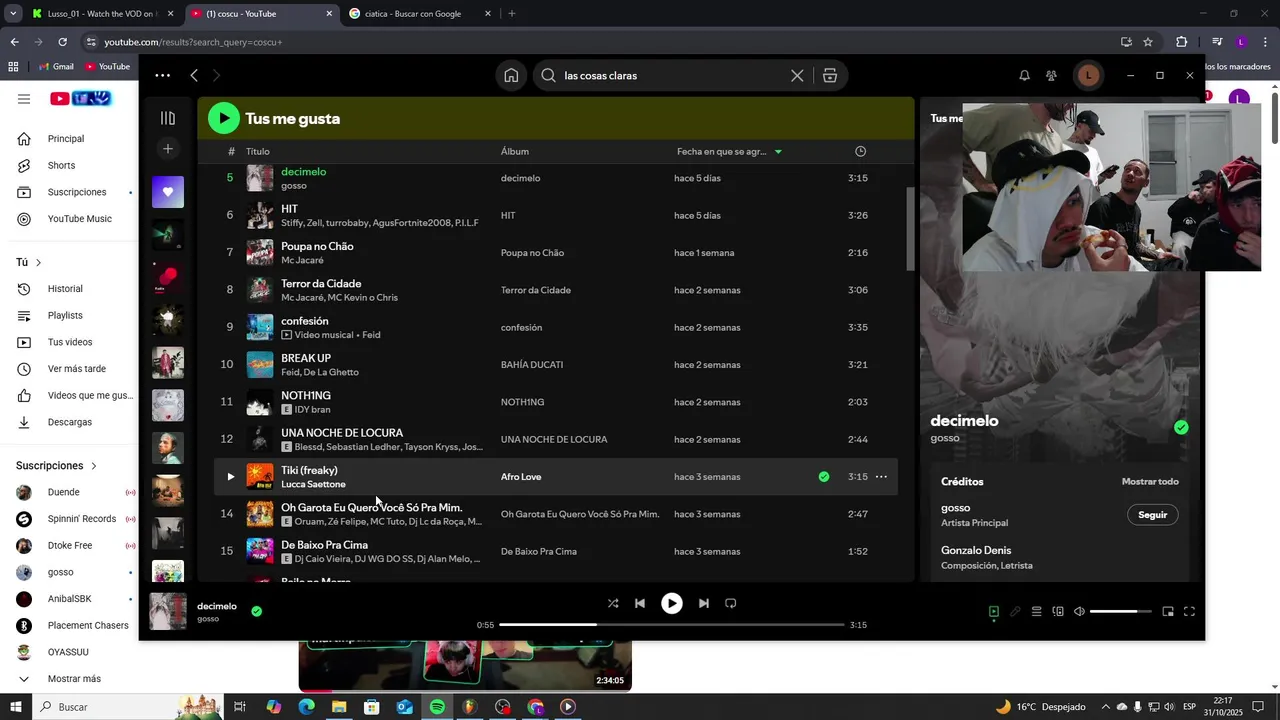Open Liked Songs heart tile in sidebar

pos(168,192)
